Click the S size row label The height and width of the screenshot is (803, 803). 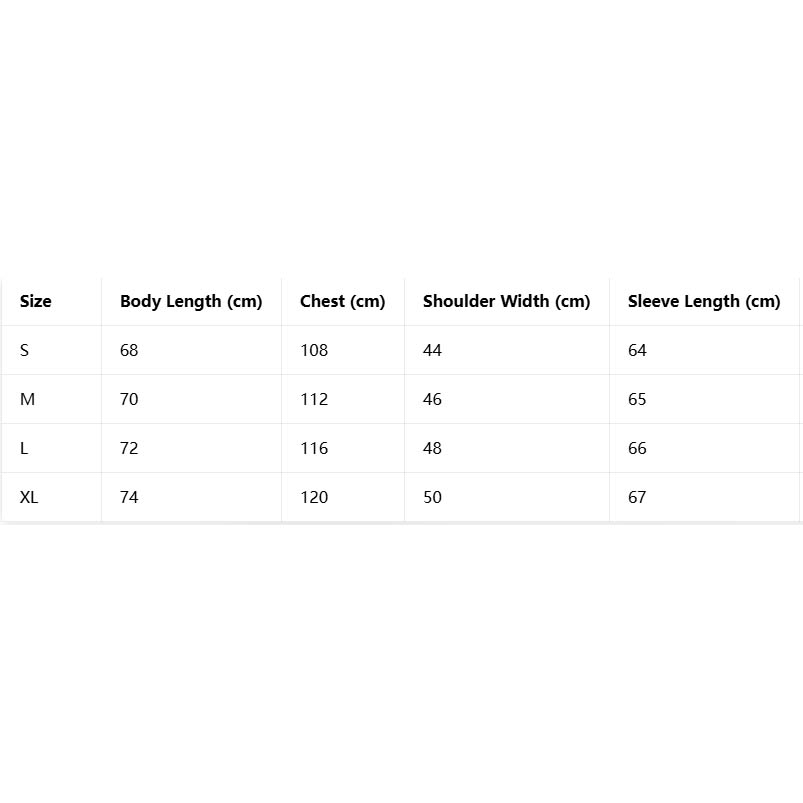[x=25, y=350]
